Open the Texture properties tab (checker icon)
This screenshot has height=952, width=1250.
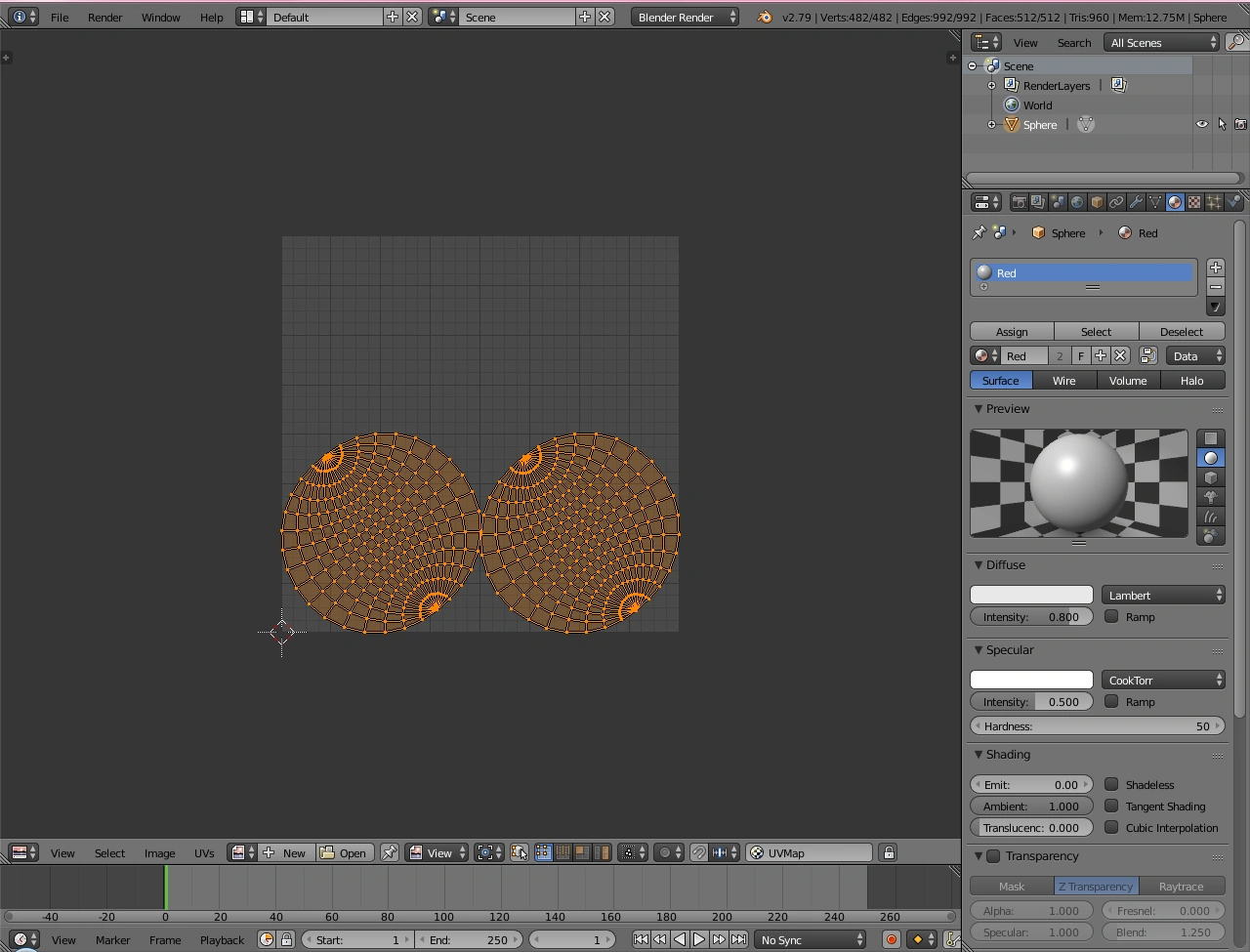click(1194, 202)
